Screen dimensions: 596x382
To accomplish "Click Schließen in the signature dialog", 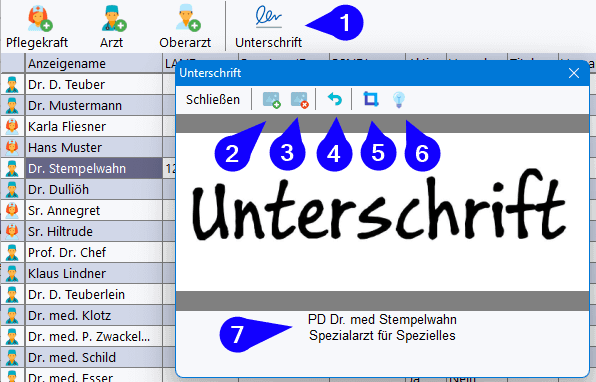I will (x=213, y=100).
